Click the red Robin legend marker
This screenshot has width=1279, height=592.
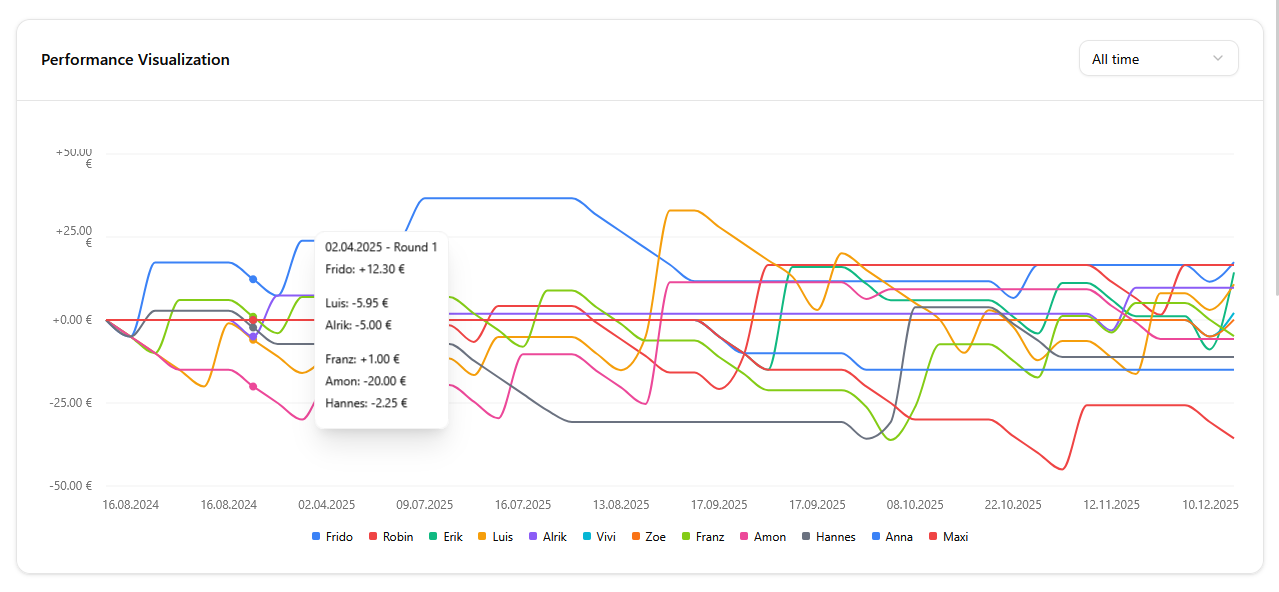pos(373,537)
